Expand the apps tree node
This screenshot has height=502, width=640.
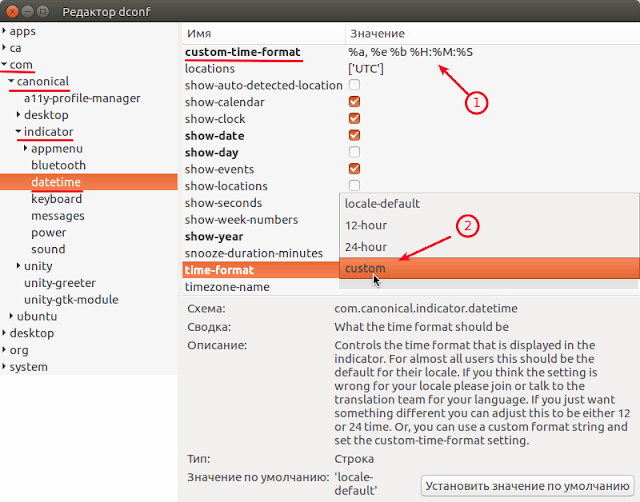point(4,31)
